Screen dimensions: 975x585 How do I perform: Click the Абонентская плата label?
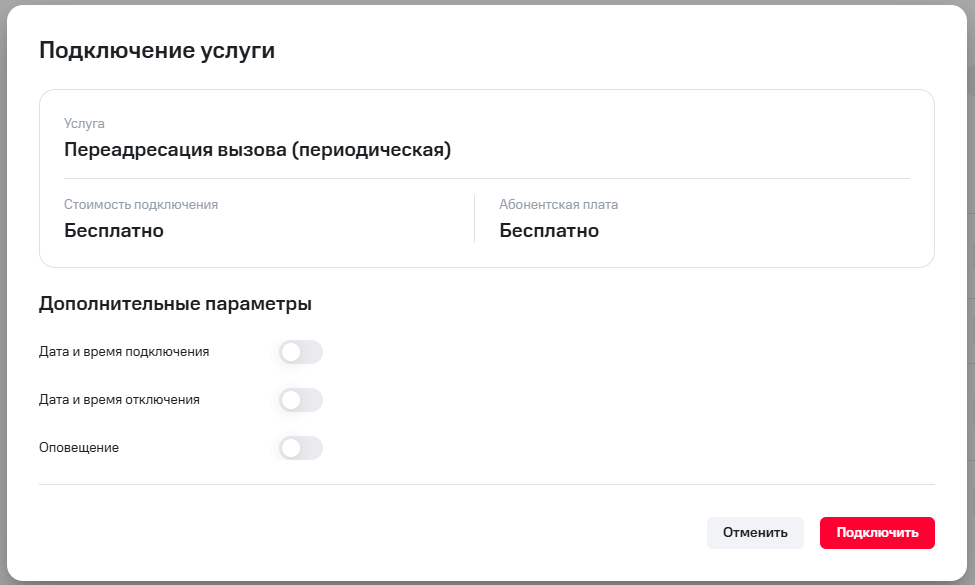coord(559,204)
